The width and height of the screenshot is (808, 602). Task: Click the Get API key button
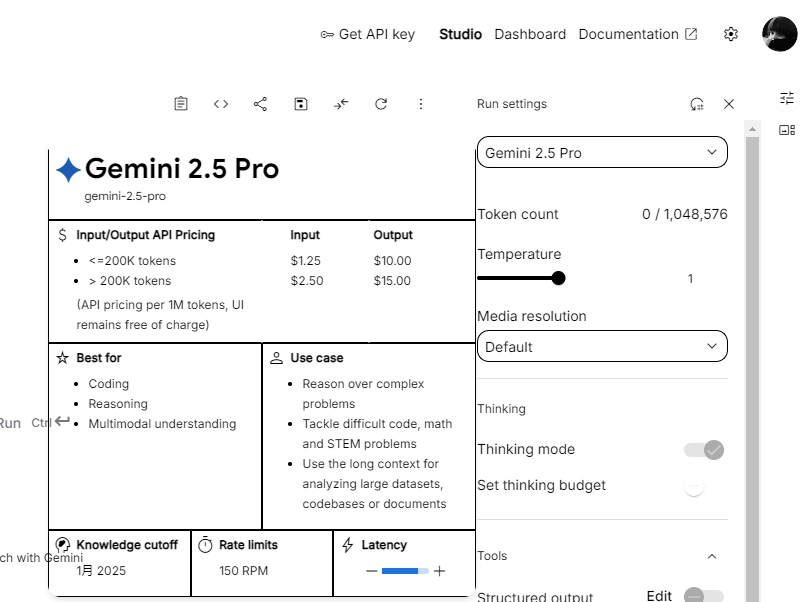(x=367, y=35)
